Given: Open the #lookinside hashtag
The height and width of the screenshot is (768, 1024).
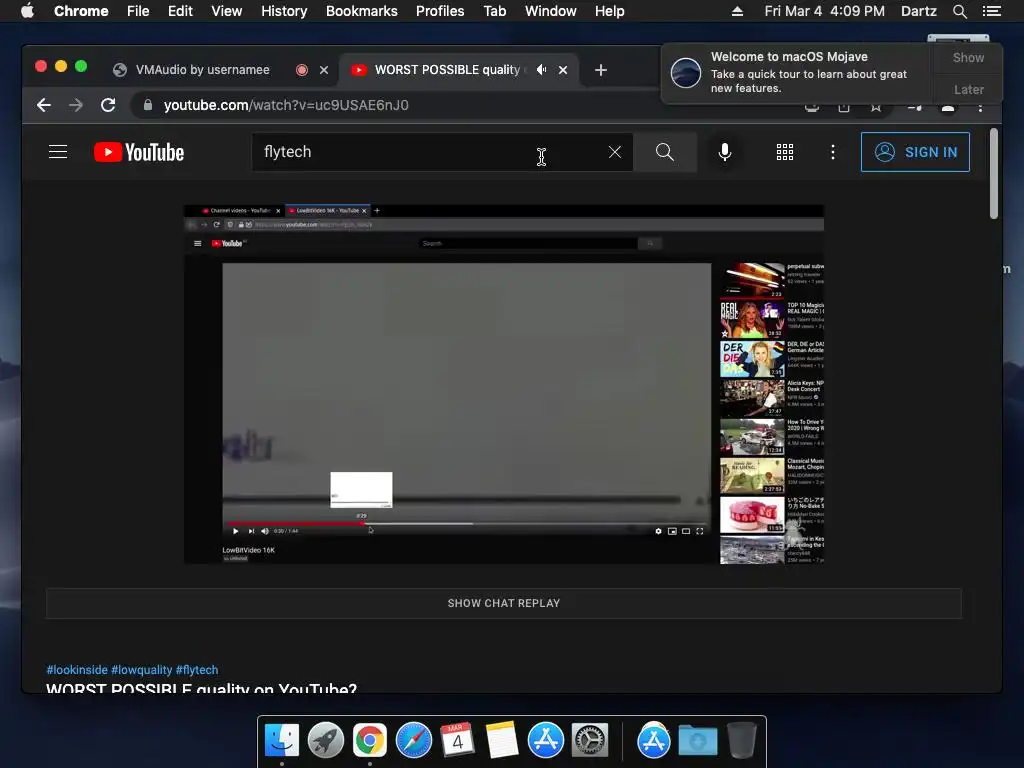Looking at the screenshot, I should [77, 670].
